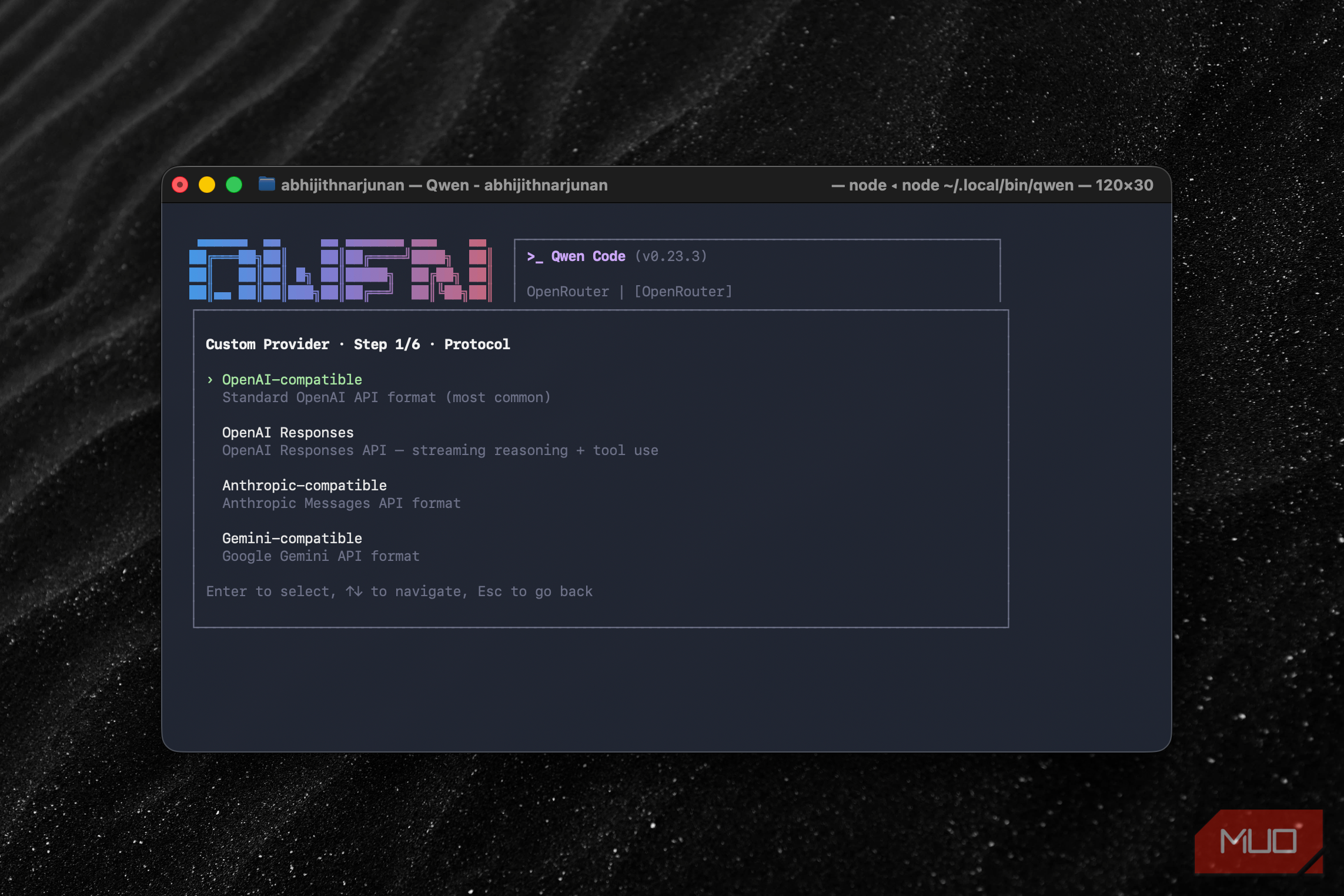Click the green selection arrow before OpenAI-compatible
1344x896 pixels.
(210, 380)
